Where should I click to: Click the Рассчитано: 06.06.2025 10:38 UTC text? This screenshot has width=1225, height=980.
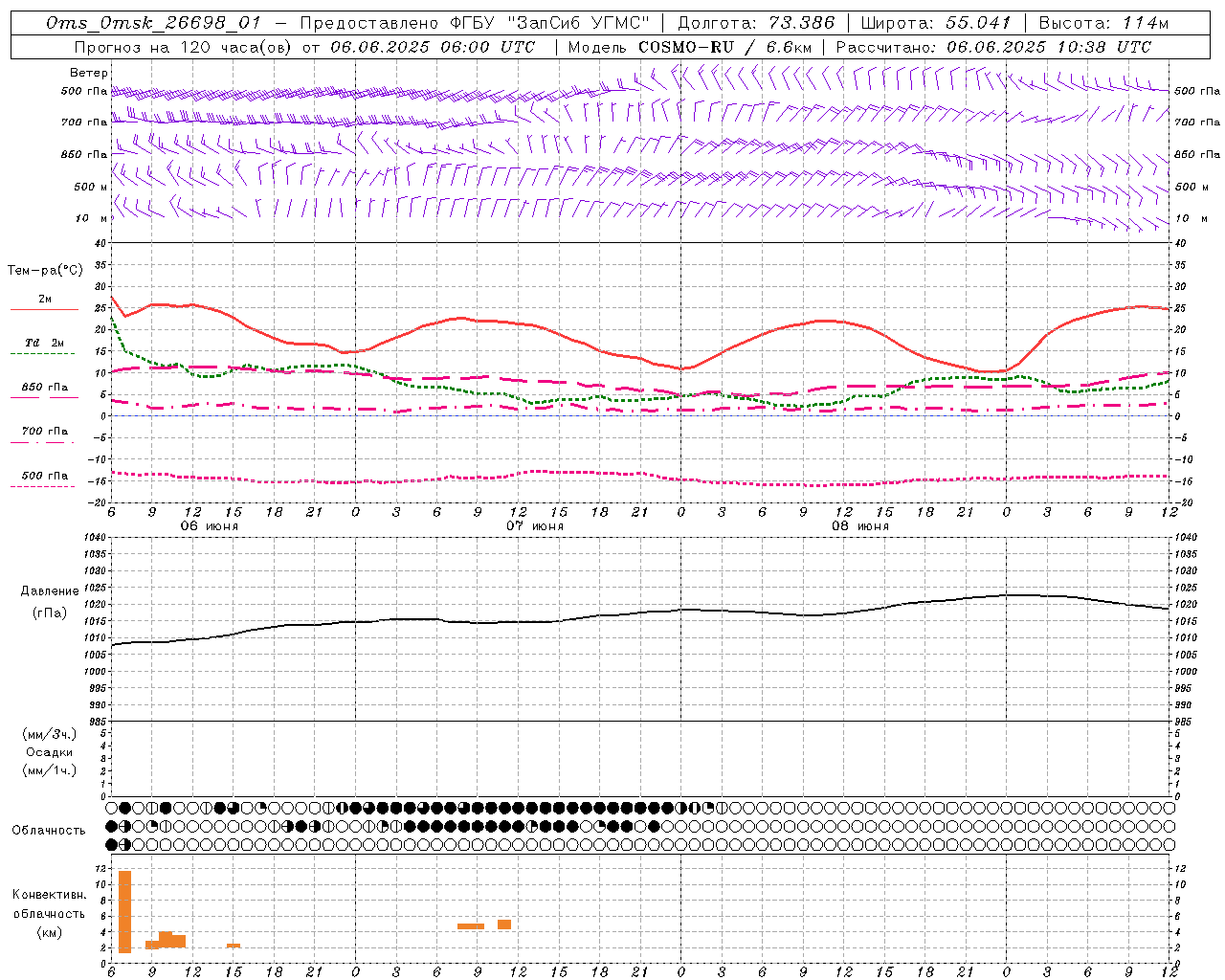pos(993,47)
